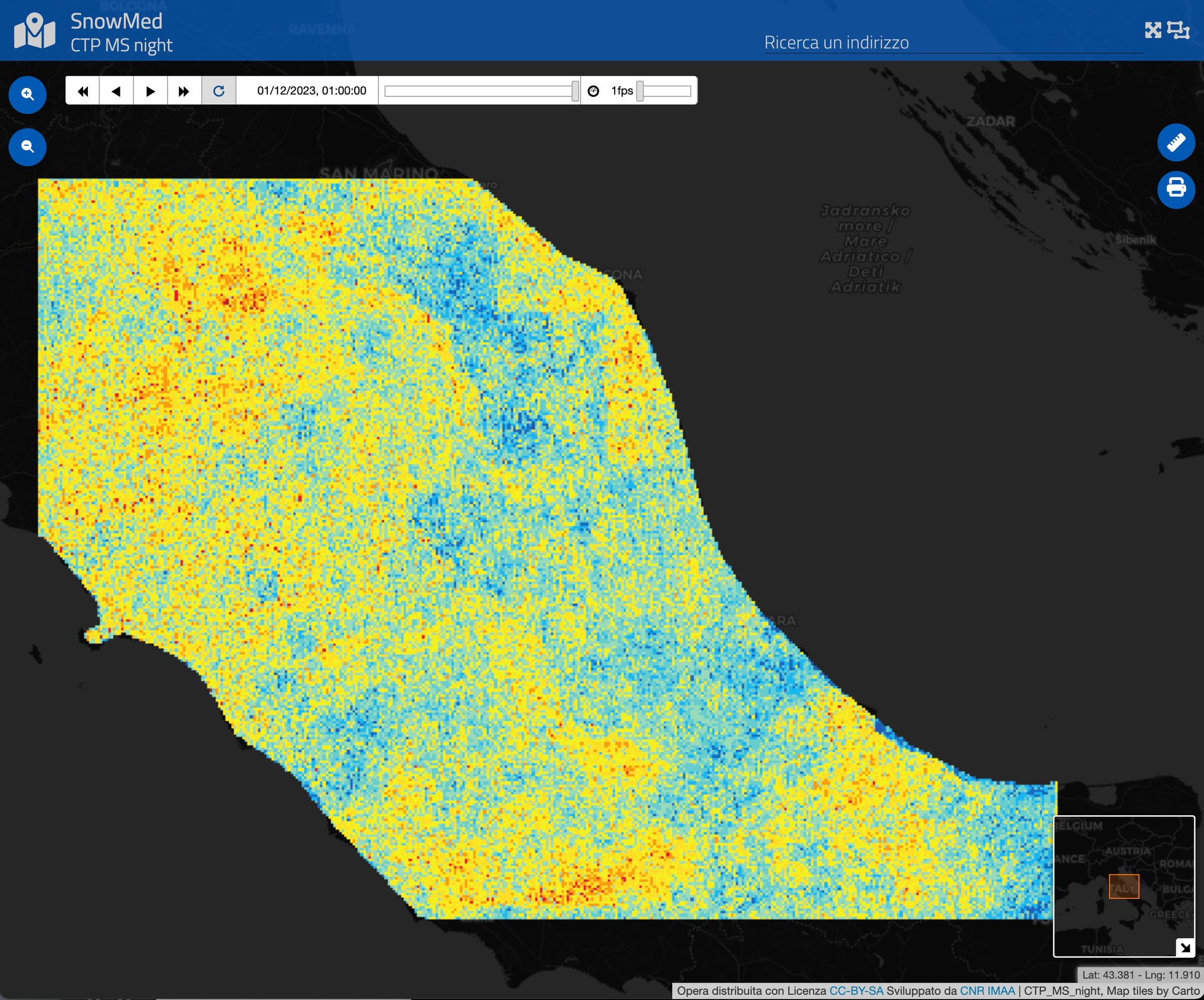
Task: Open the CC-BY-SA license link
Action: (856, 991)
